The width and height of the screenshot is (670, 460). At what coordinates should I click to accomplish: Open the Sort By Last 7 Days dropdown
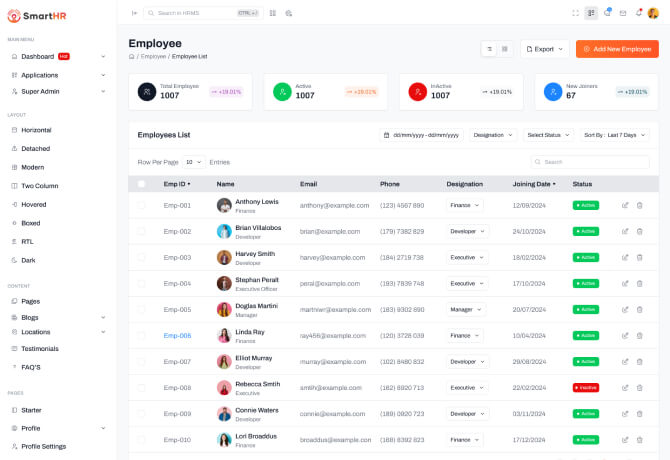pyautogui.click(x=614, y=135)
